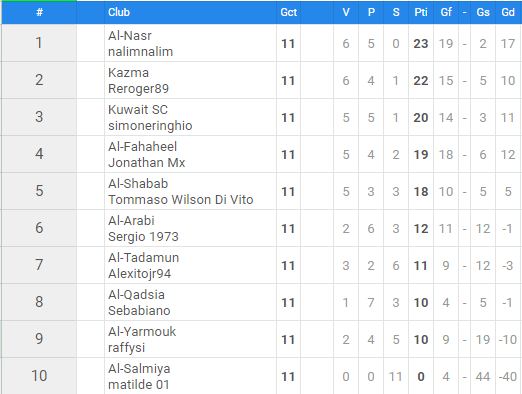Open the Kazma club link
The height and width of the screenshot is (394, 522).
tap(128, 73)
